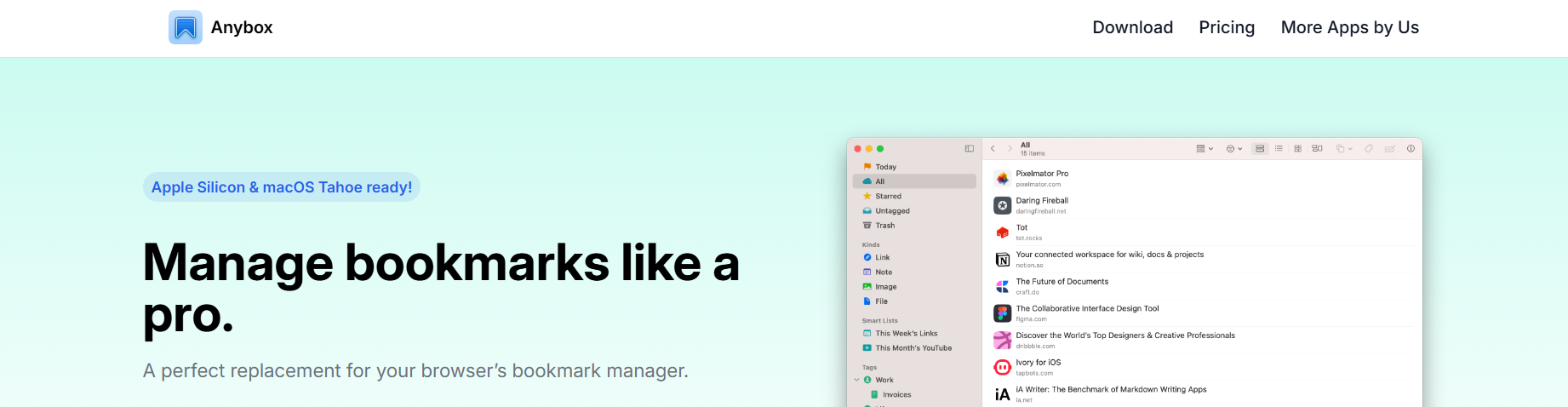The width and height of the screenshot is (1568, 407).
Task: Select the iA Writer Benchmark of Markdown title
Action: tap(1111, 390)
